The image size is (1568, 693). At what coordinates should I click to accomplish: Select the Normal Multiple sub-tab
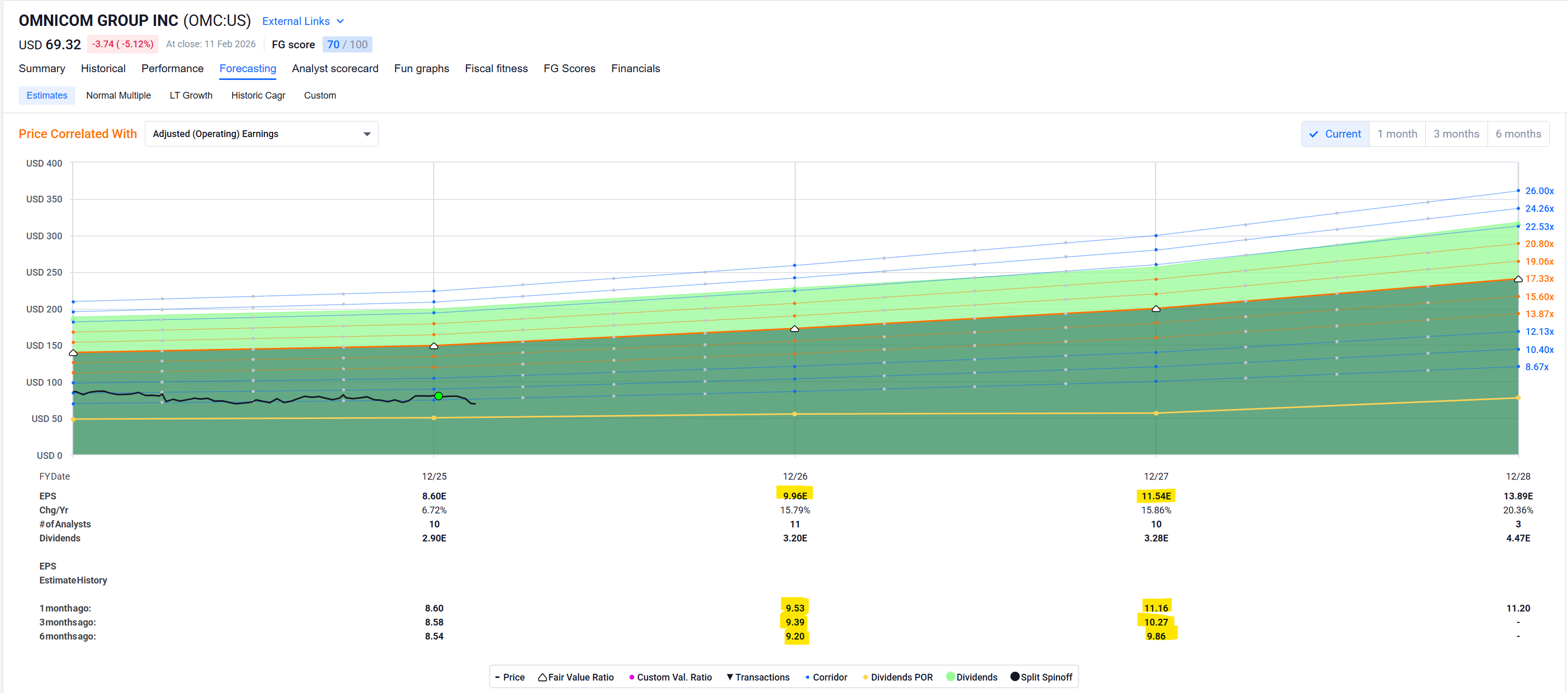[x=118, y=96]
